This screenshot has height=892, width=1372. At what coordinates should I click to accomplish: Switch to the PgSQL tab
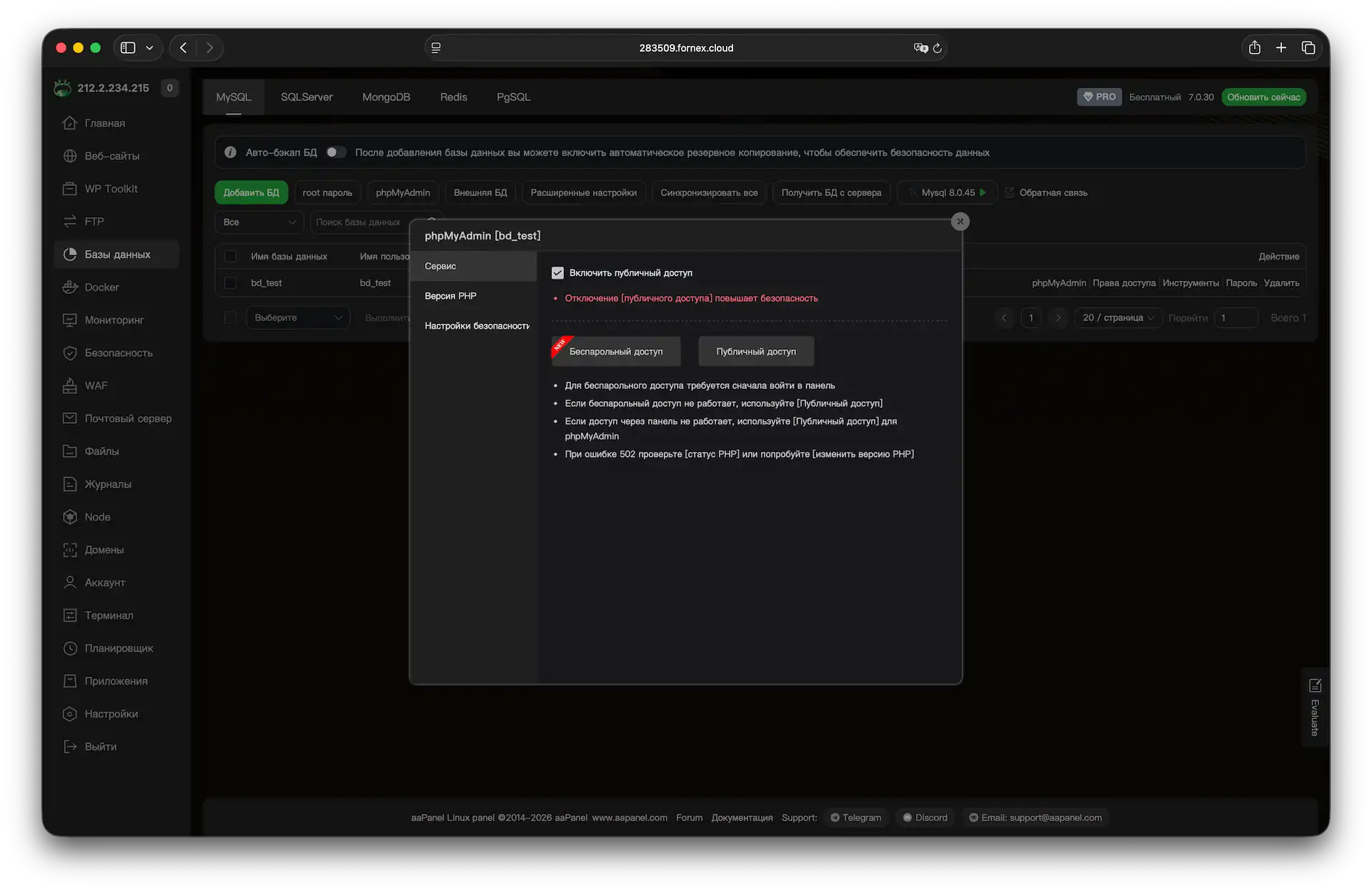coord(513,97)
